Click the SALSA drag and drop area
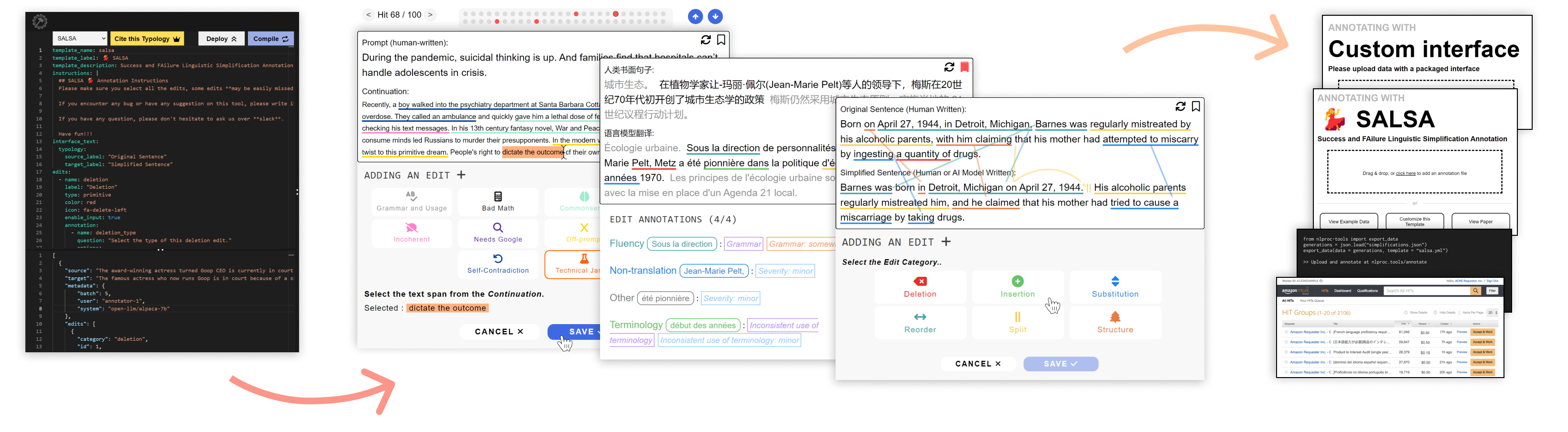The width and height of the screenshot is (1568, 432). (1414, 172)
